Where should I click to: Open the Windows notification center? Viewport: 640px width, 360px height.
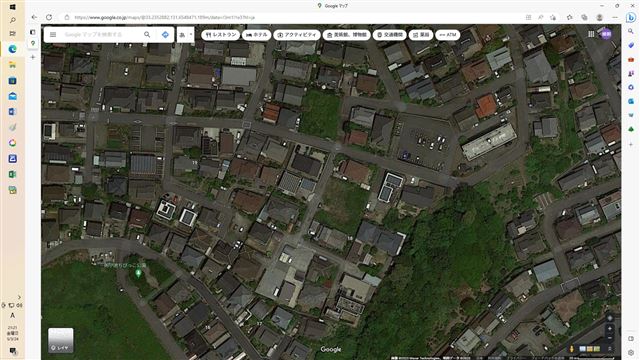click(x=13, y=351)
